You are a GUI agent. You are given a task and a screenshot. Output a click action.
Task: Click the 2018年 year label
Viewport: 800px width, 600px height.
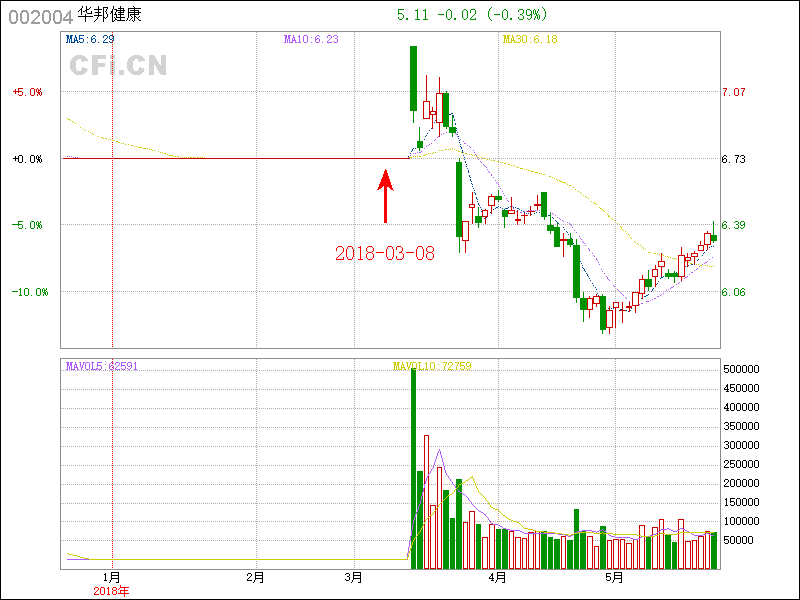click(x=111, y=591)
